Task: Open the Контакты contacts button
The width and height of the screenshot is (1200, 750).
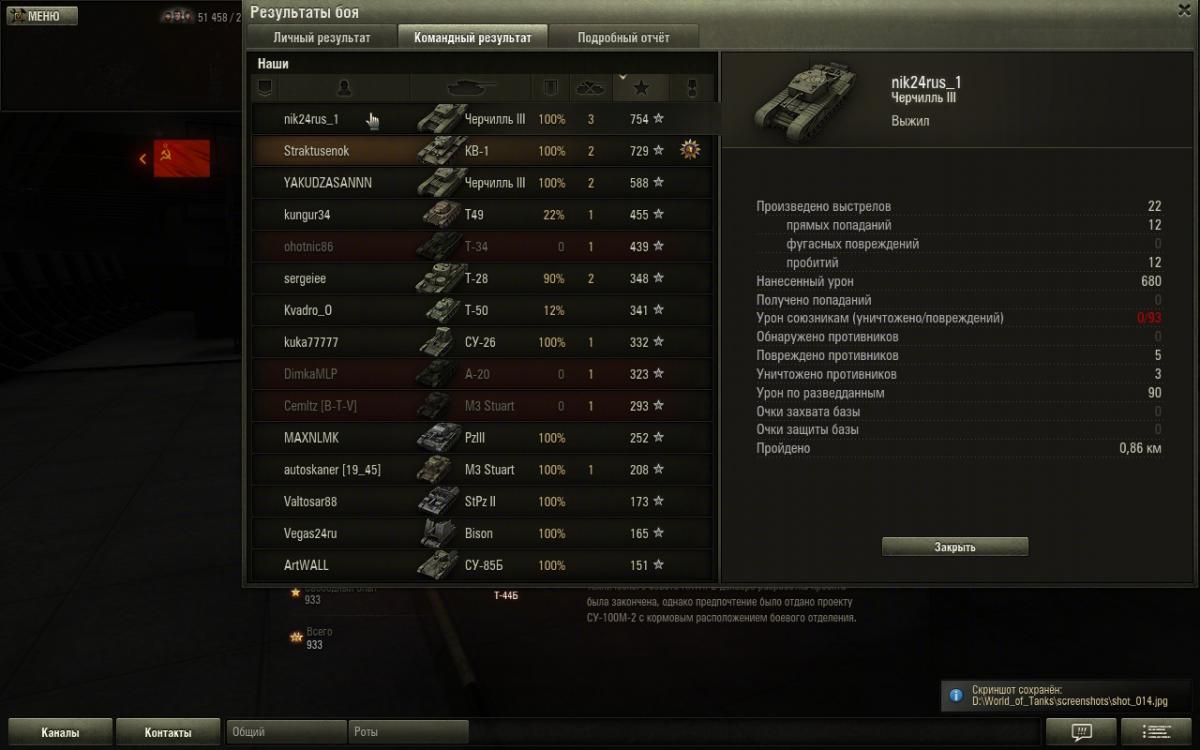Action: pos(168,732)
